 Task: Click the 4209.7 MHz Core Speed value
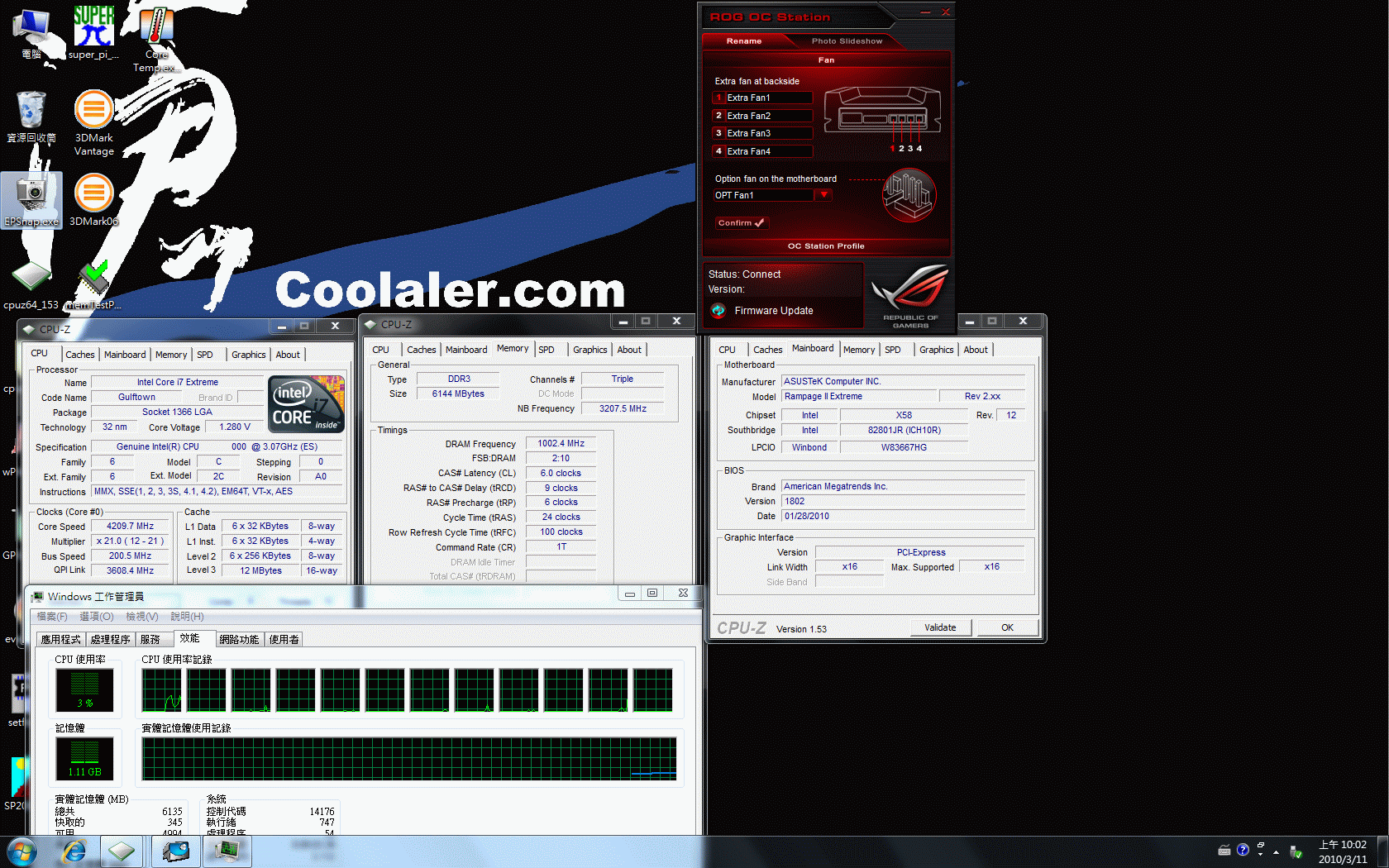tap(131, 526)
